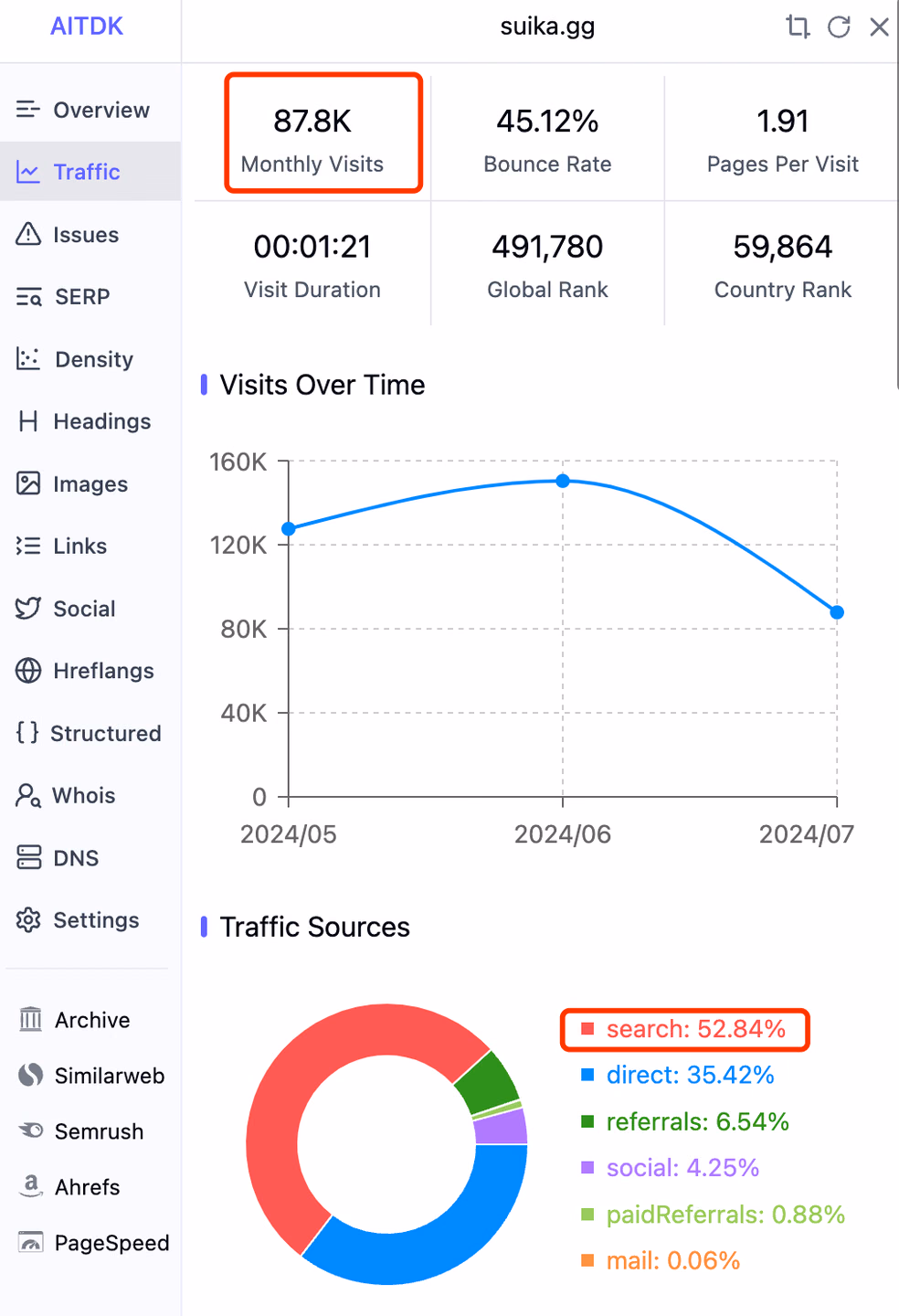Viewport: 899px width, 1316px height.
Task: Open the PageSpeed link
Action: (90, 1243)
